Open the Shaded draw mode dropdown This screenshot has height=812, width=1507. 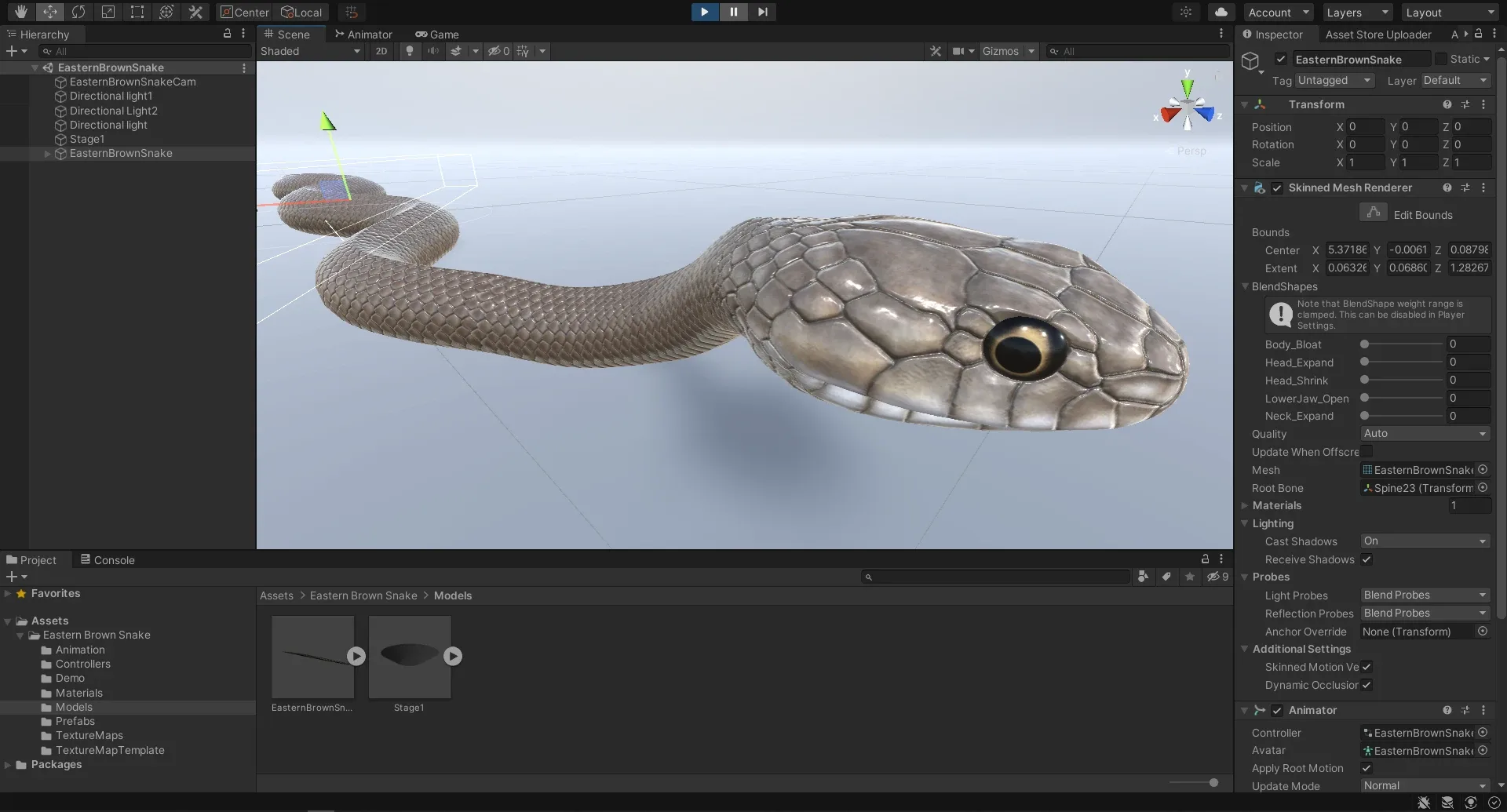[x=311, y=51]
